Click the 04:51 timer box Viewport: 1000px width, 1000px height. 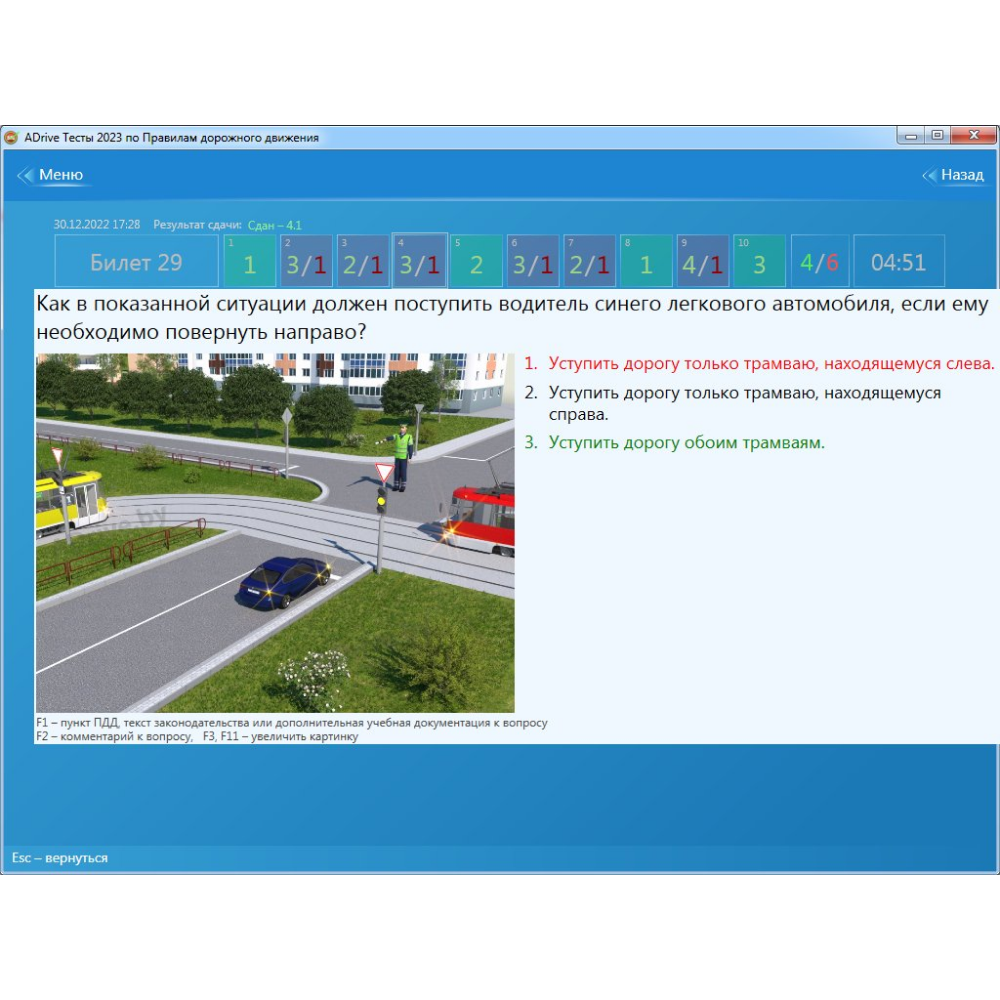(899, 261)
